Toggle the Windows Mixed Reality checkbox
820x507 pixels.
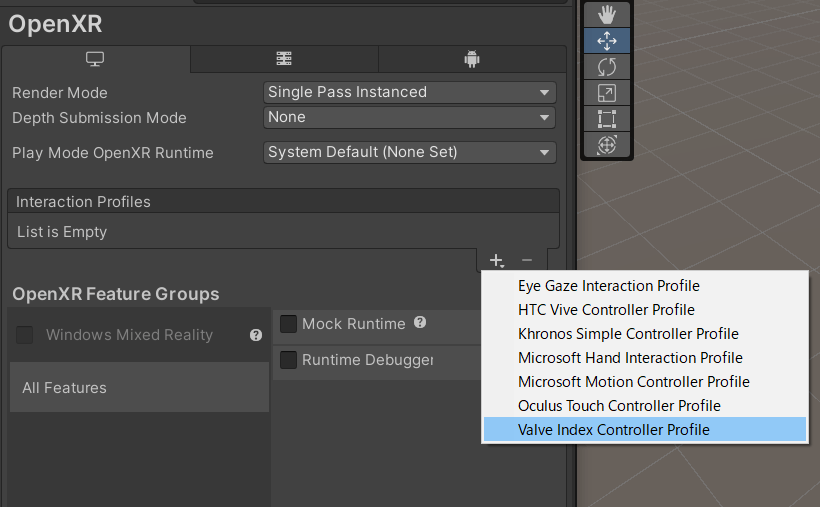coord(25,335)
